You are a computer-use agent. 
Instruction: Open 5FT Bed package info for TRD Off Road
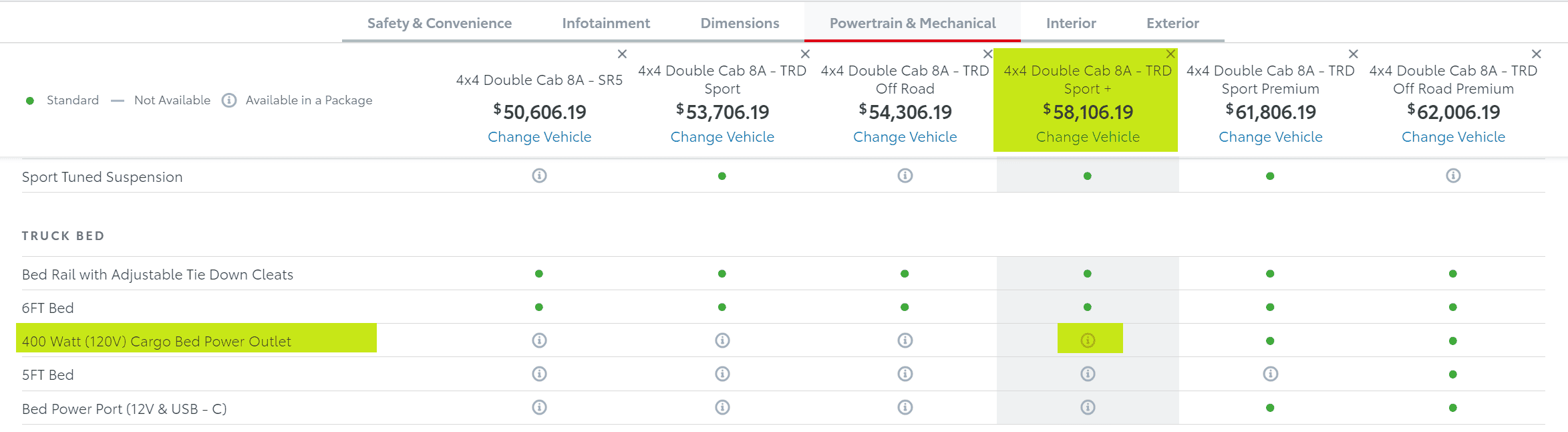click(x=905, y=374)
